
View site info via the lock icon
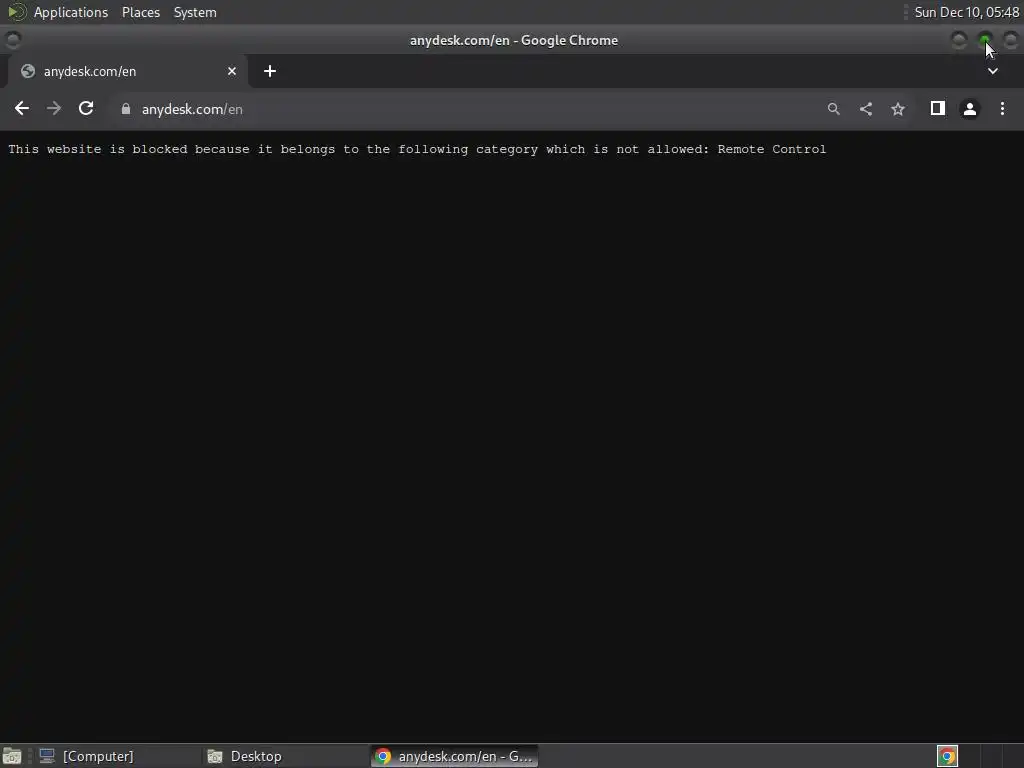point(126,109)
